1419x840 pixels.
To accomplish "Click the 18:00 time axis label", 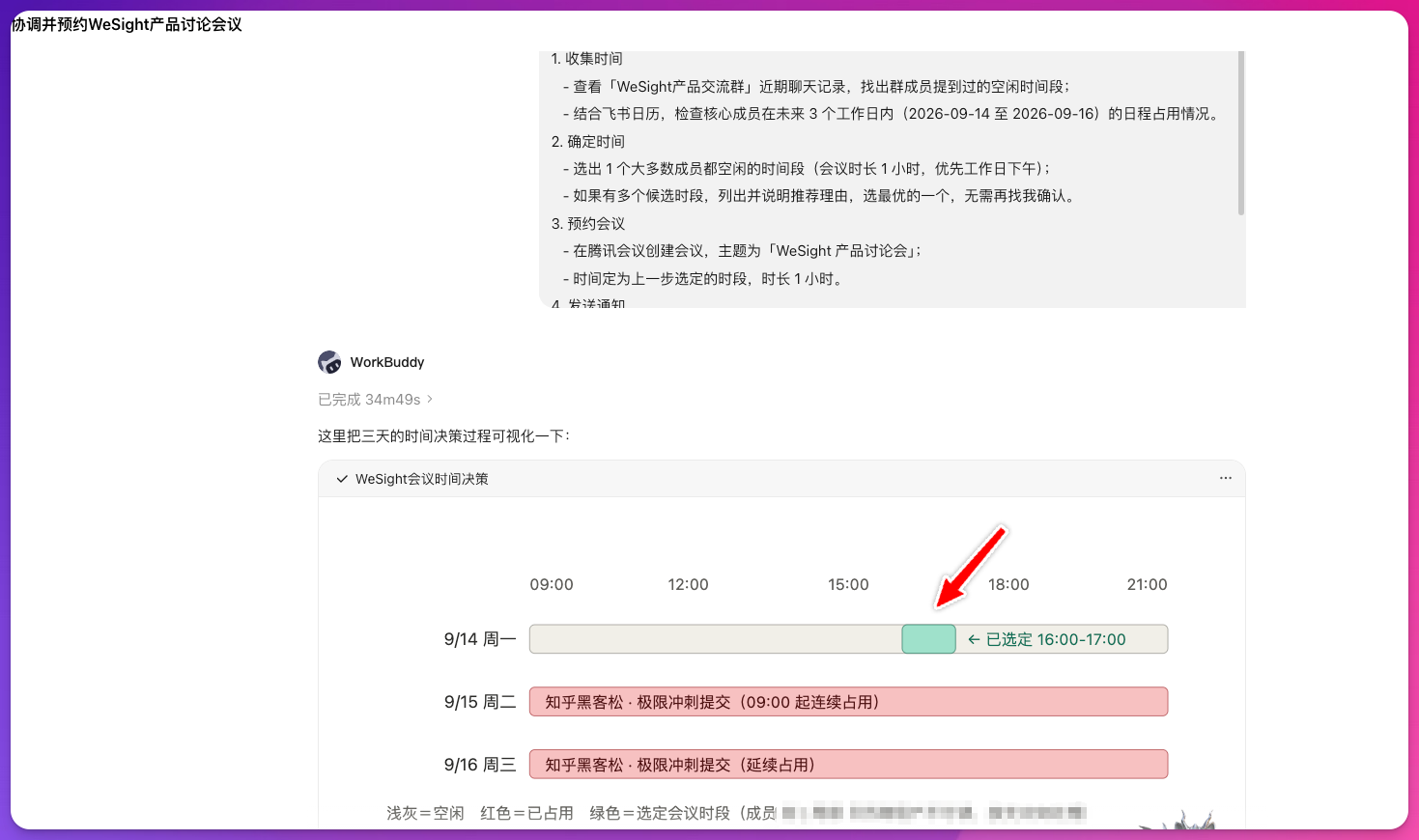I will [x=1008, y=584].
